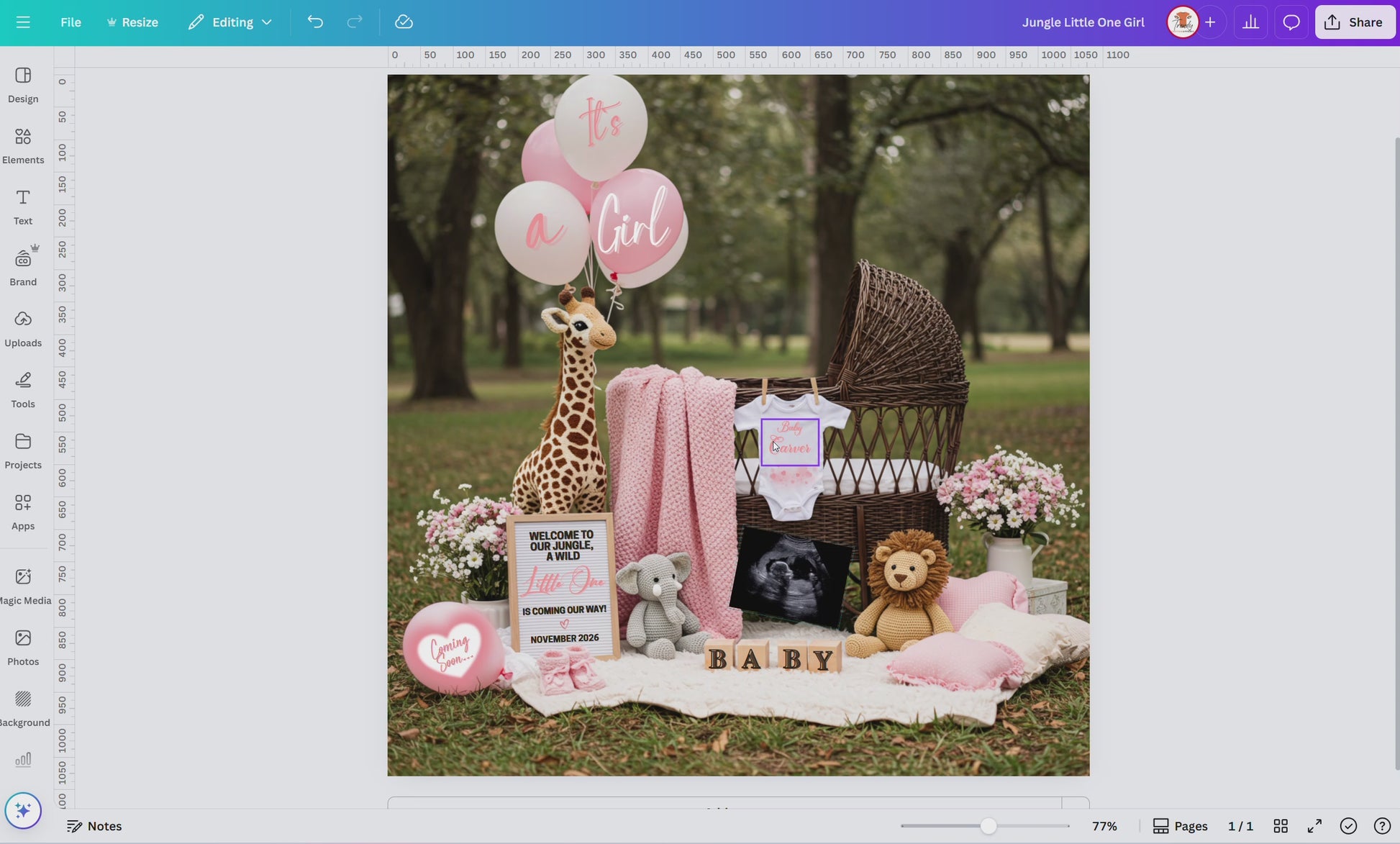Viewport: 1400px width, 844px height.
Task: Open the hamburger main menu
Action: (23, 22)
